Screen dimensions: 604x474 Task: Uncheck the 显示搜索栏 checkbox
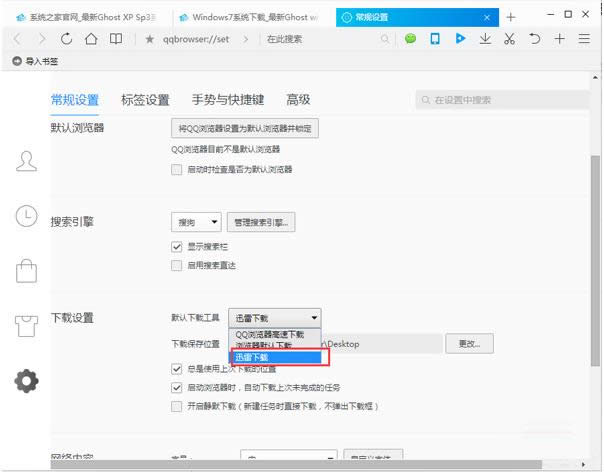click(x=176, y=247)
